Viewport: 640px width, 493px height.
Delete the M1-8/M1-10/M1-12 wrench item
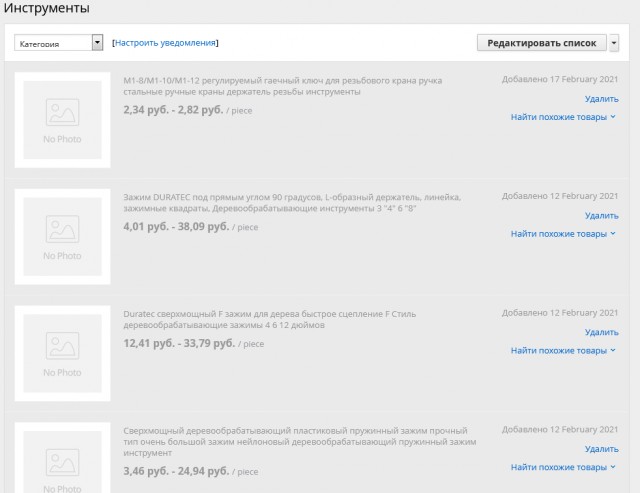tap(602, 99)
